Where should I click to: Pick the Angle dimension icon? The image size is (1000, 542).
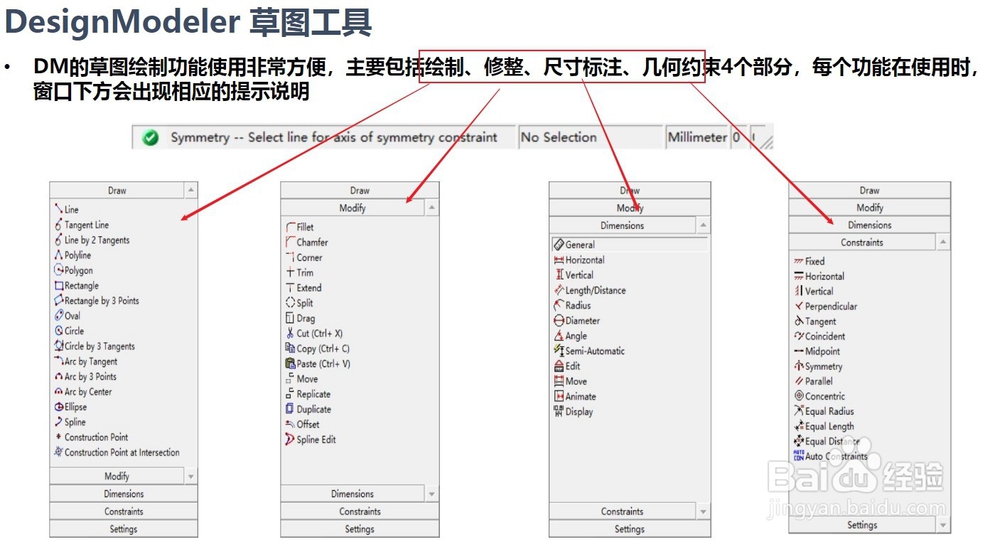click(559, 335)
